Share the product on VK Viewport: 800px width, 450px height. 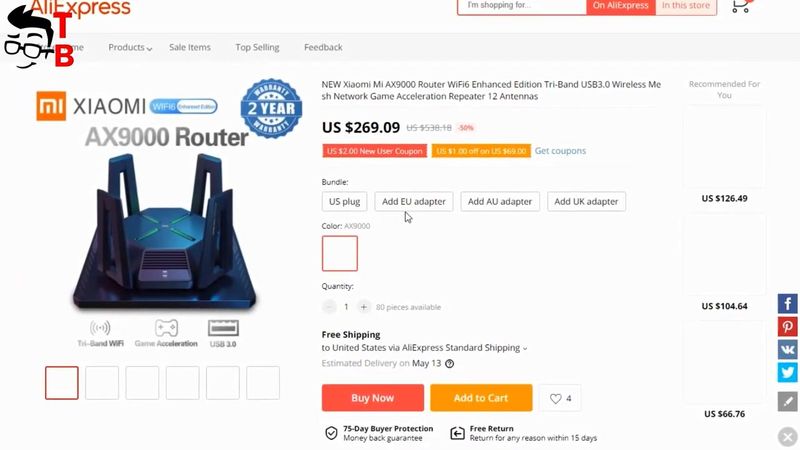pos(787,349)
